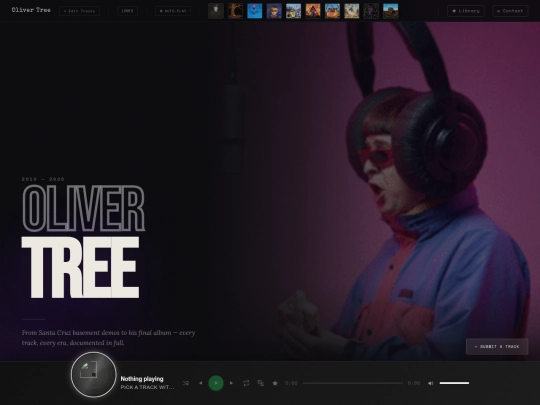The height and width of the screenshot is (405, 540).
Task: Click the Santa Cruz basement demos description
Action: pos(108,338)
